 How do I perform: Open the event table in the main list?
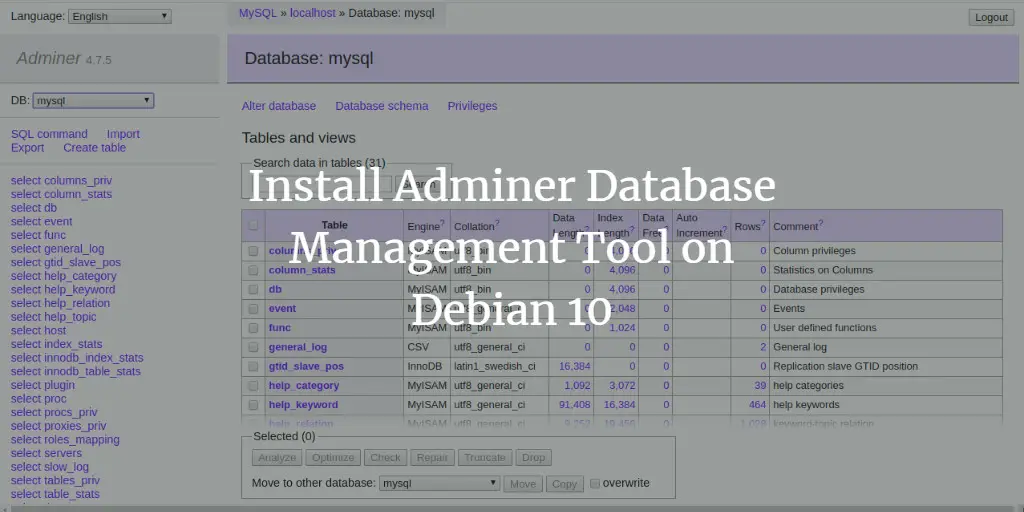pyautogui.click(x=282, y=308)
